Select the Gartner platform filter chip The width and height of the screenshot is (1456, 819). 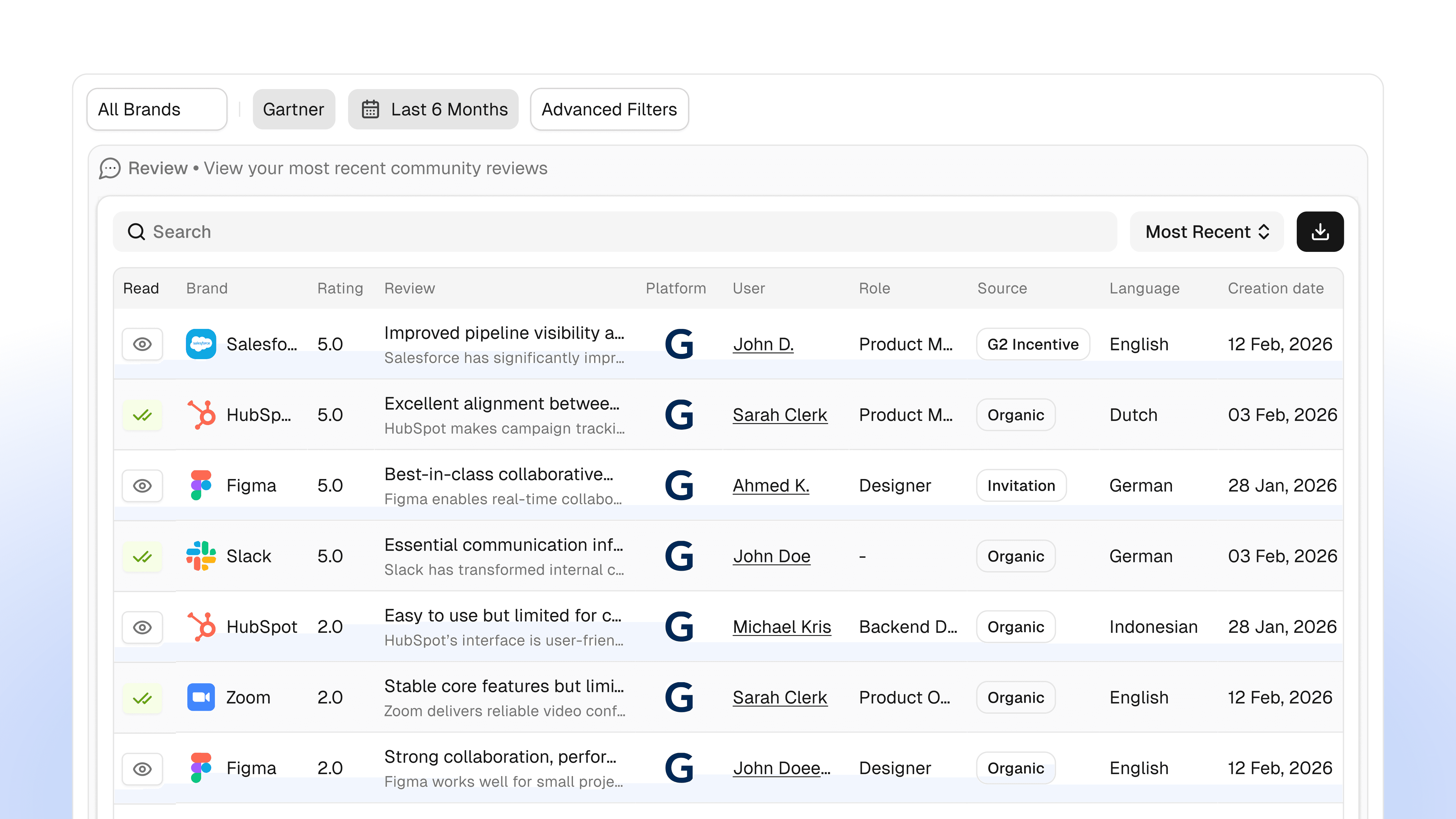(x=293, y=109)
